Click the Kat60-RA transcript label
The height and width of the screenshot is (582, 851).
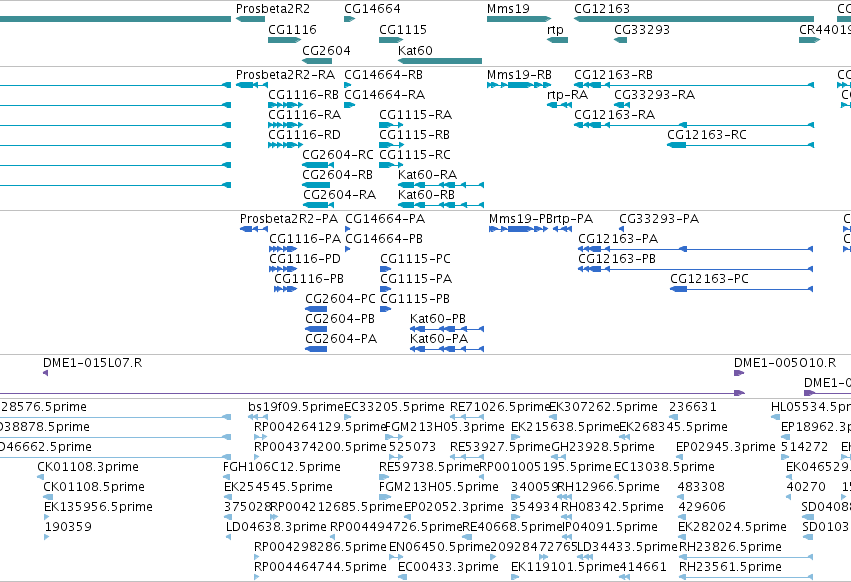pos(427,175)
